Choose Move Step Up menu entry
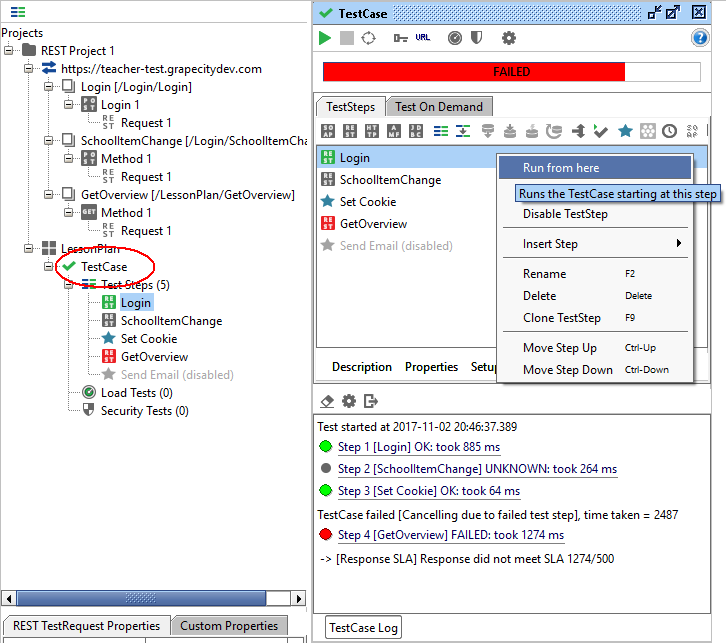Screen dimensions: 726x643 pos(595,348)
